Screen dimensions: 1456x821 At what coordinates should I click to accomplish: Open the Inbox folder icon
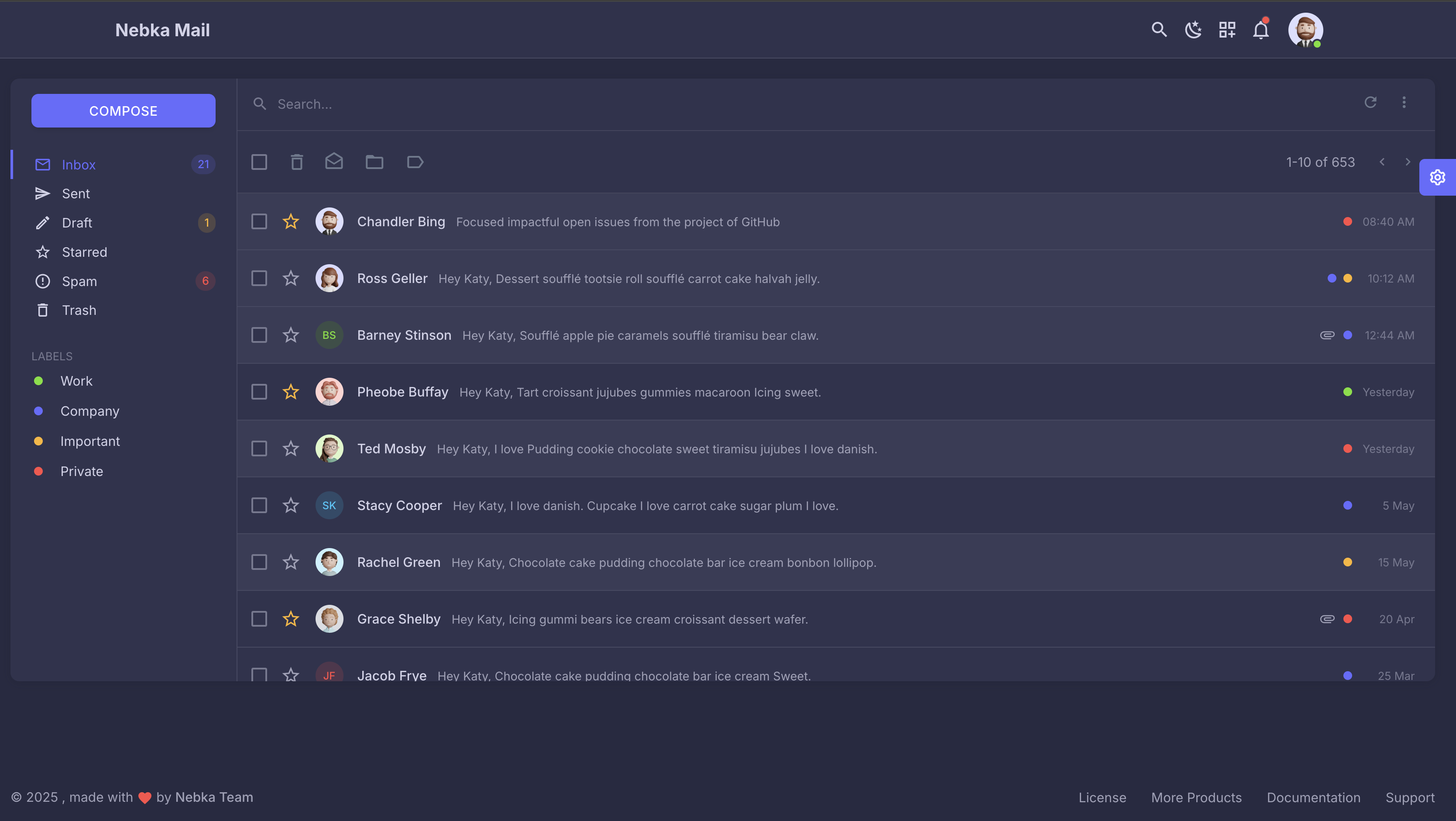43,165
